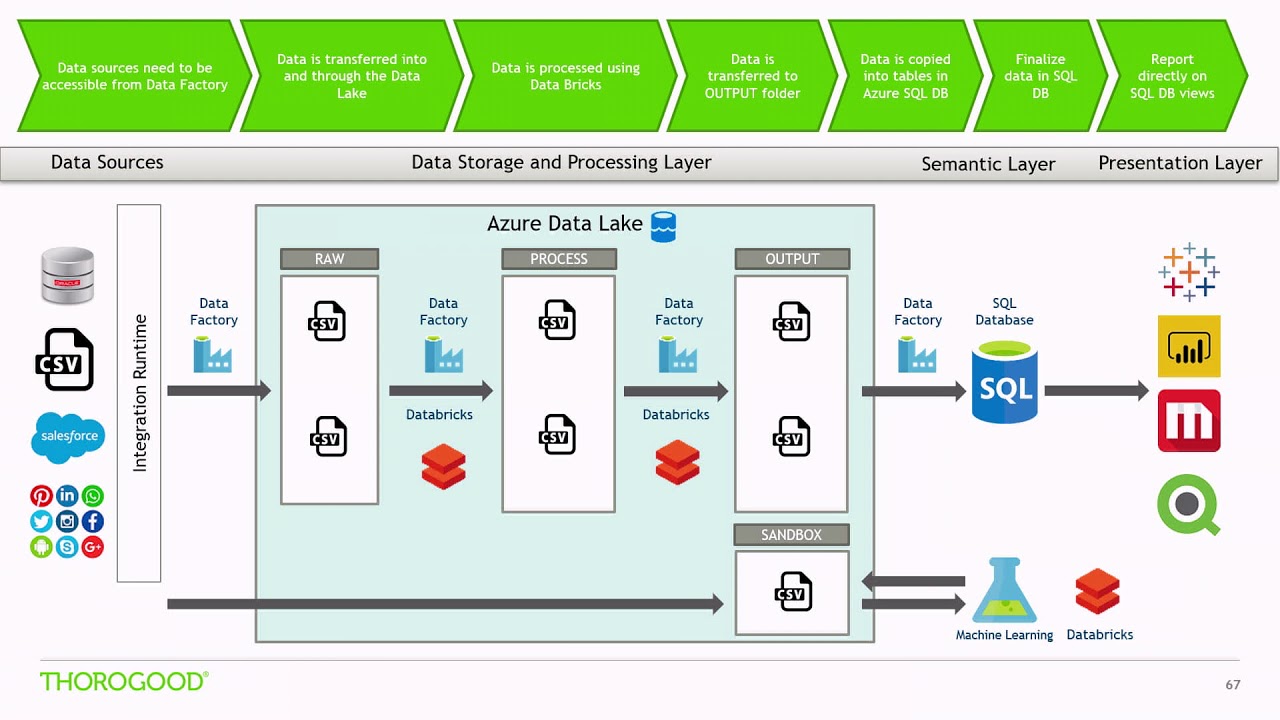Click the Databricks icon beside Machine Learning
The width and height of the screenshot is (1280, 720).
[x=1098, y=591]
